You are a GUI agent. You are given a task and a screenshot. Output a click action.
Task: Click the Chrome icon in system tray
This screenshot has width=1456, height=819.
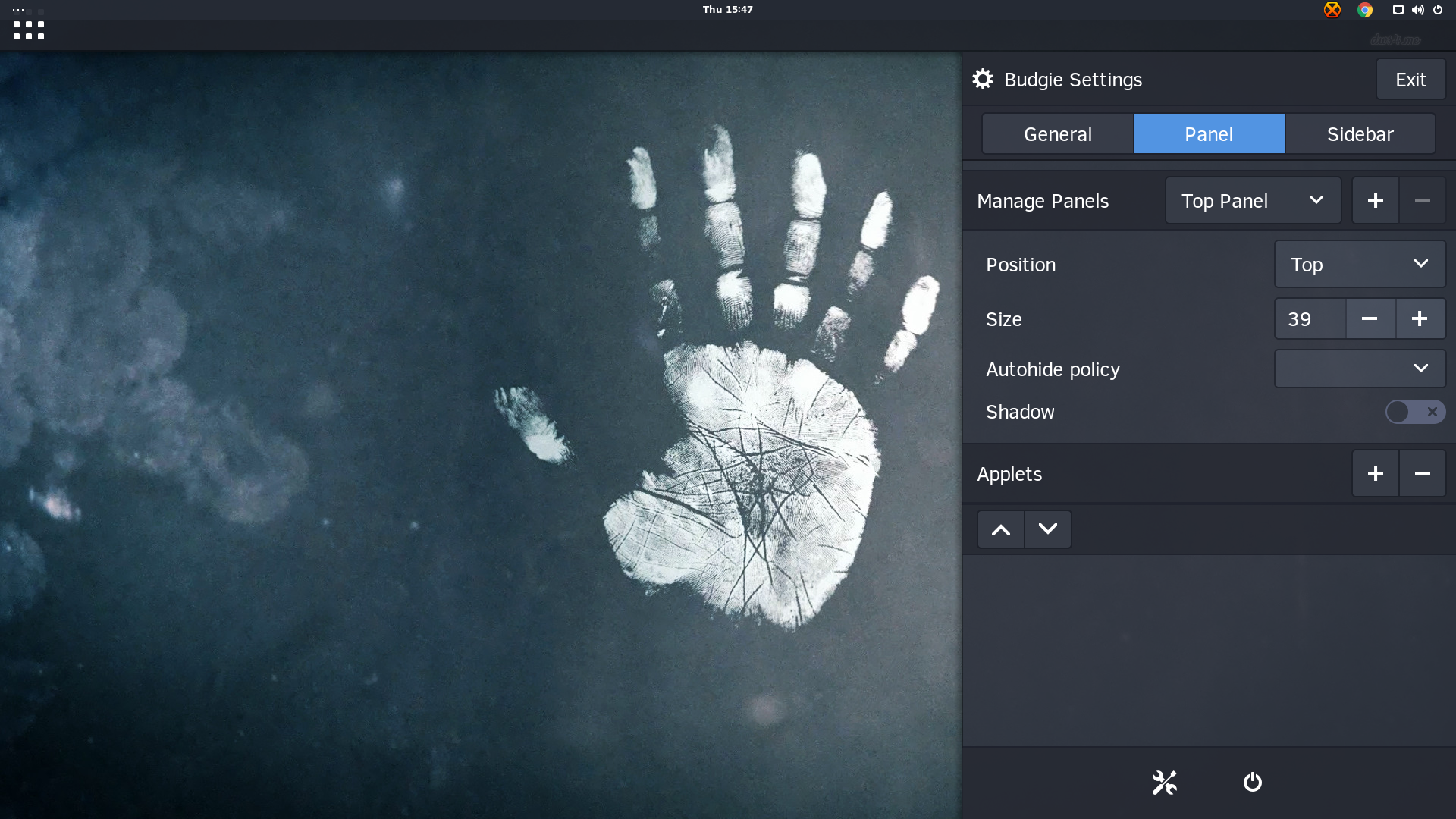(1365, 10)
